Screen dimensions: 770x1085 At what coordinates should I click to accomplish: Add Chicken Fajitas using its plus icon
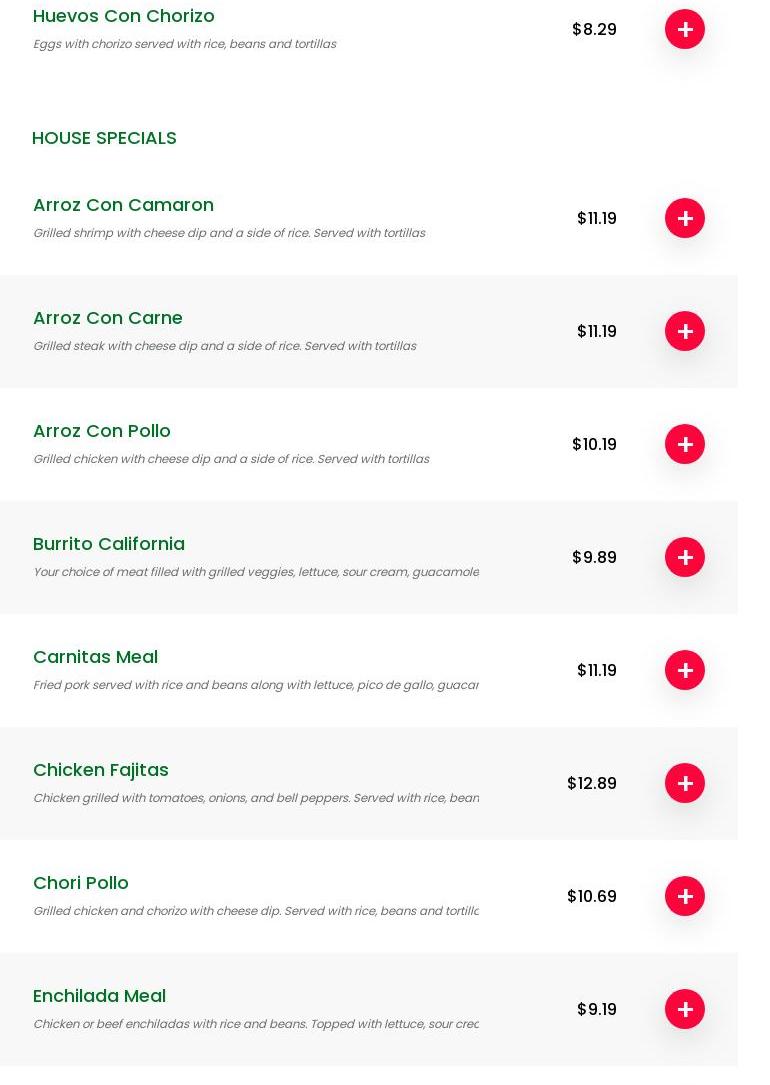(684, 783)
